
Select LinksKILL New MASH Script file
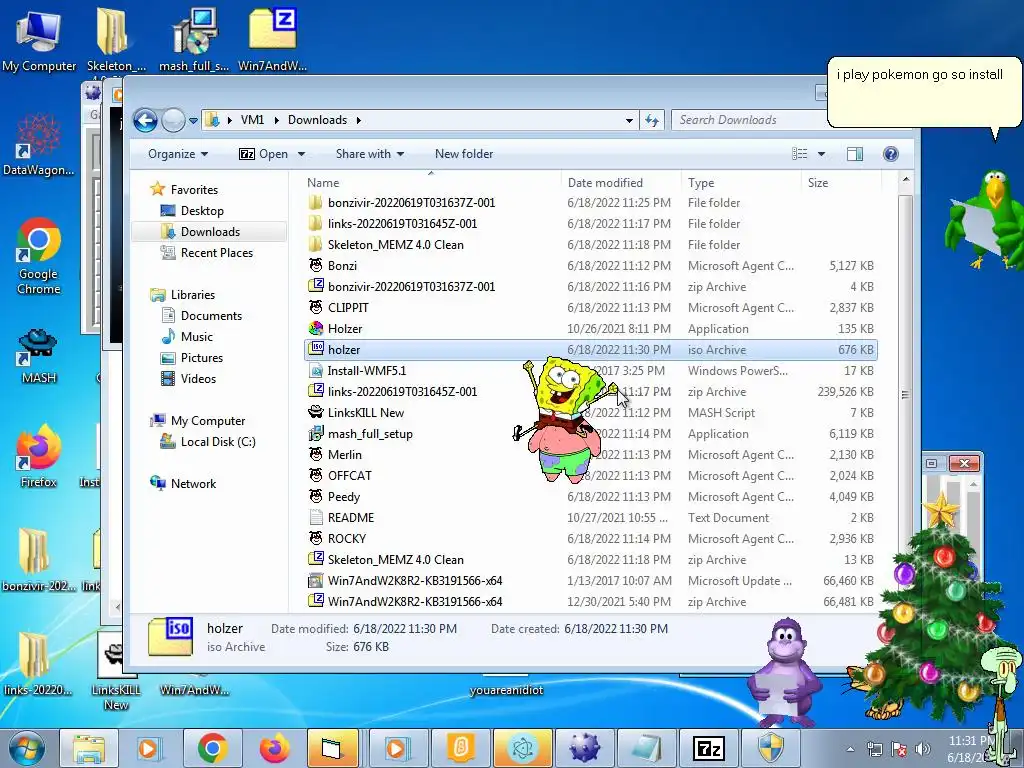[x=590, y=413]
